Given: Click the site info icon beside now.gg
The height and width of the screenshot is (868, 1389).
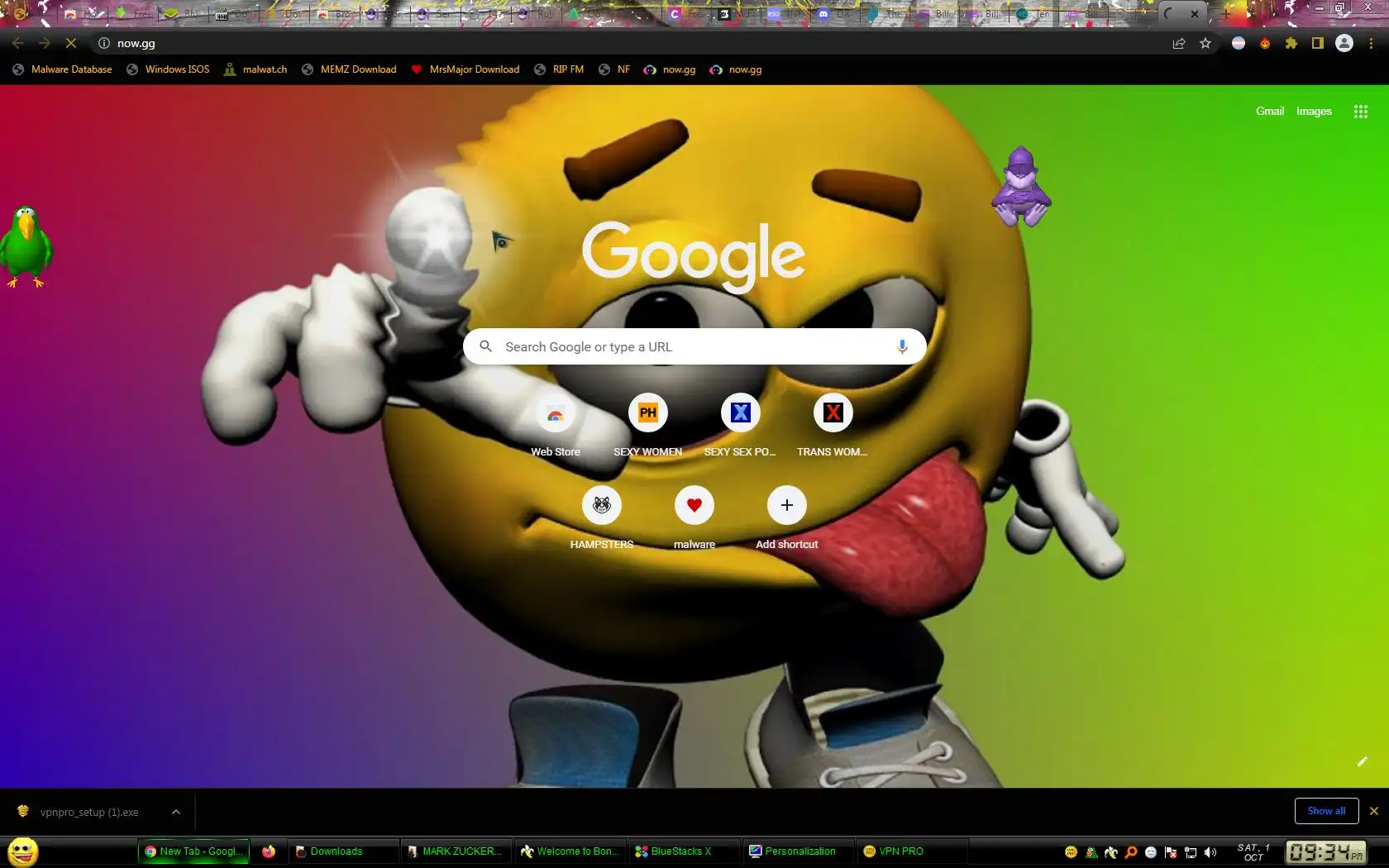Looking at the screenshot, I should click(104, 43).
